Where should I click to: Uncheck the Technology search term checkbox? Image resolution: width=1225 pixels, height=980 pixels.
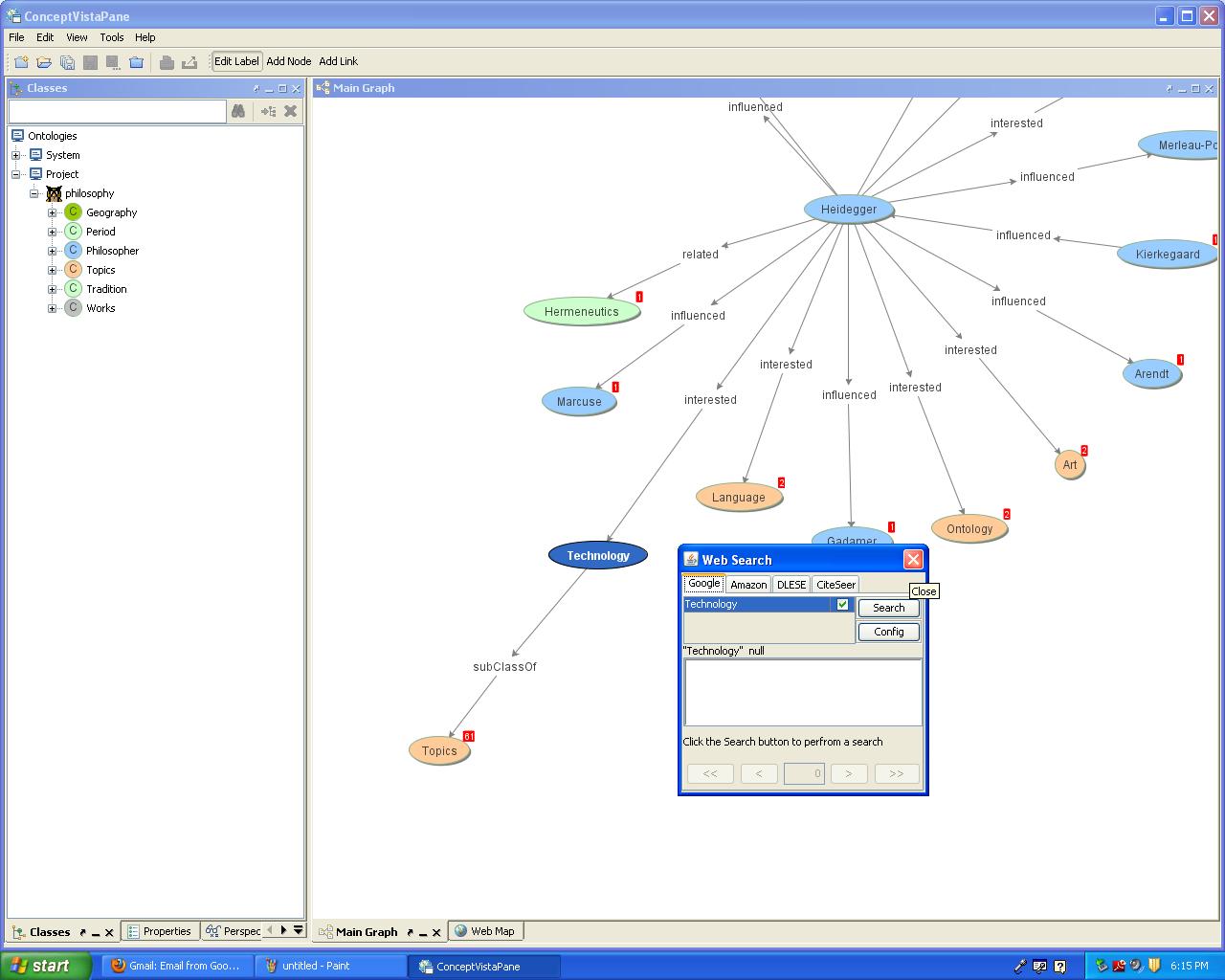point(842,604)
